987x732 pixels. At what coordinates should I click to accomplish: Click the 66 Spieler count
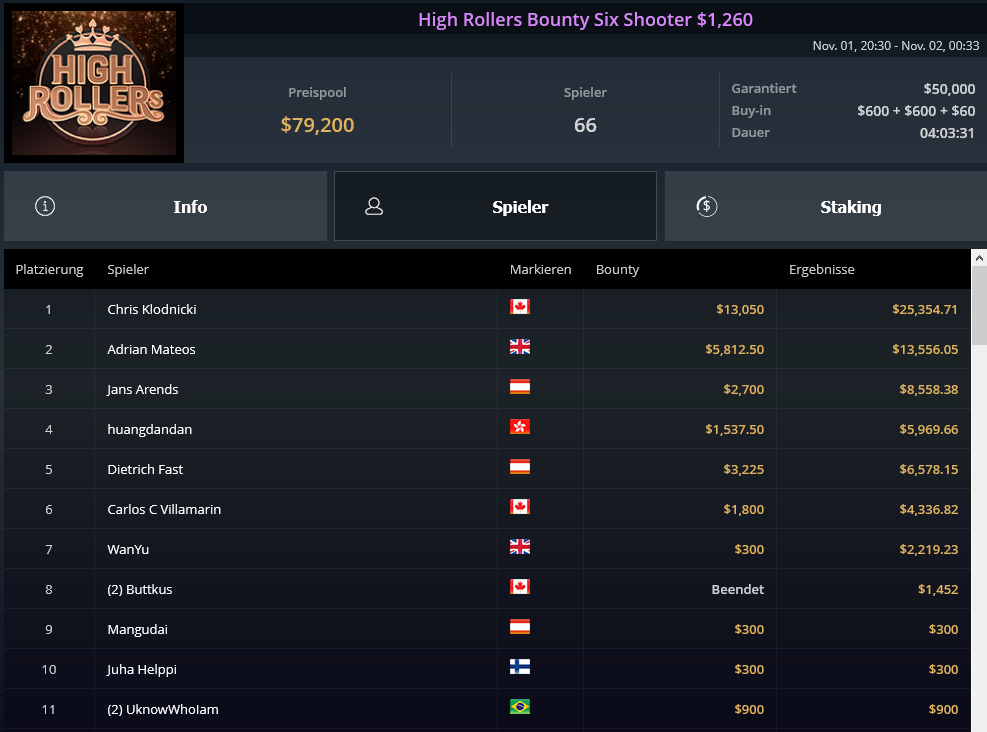click(x=585, y=125)
